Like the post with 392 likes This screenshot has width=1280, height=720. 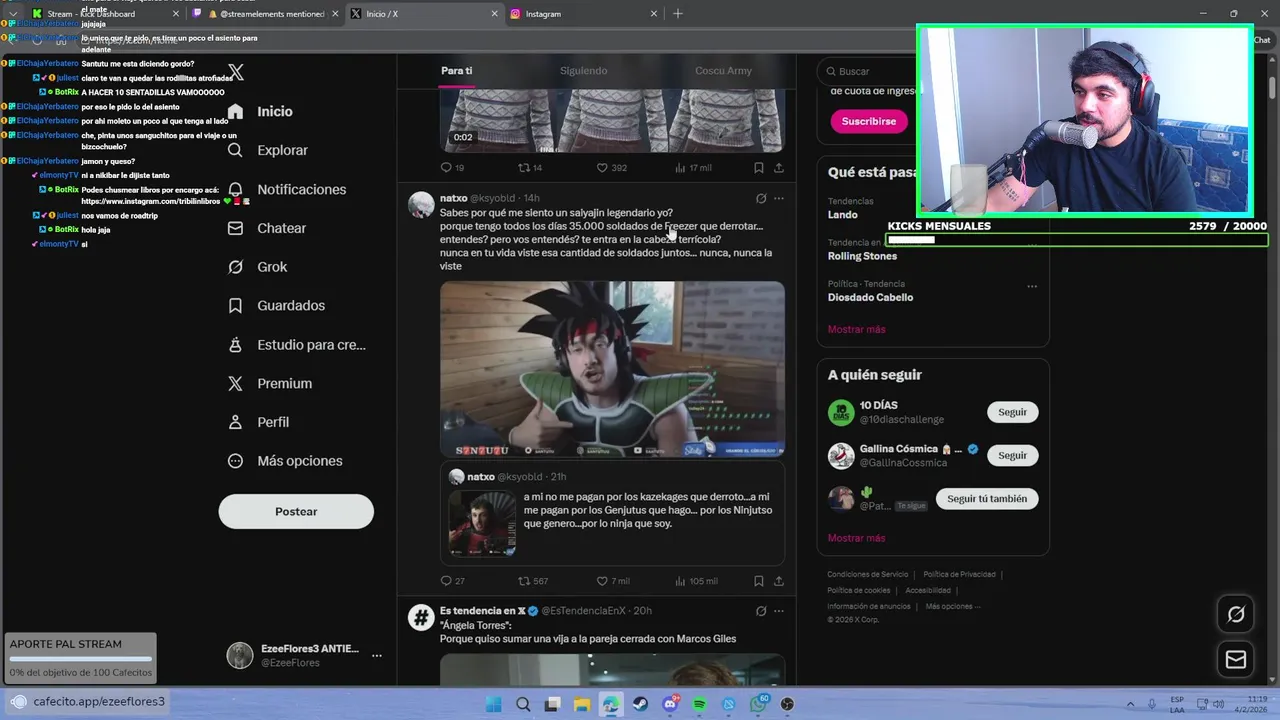click(x=612, y=168)
